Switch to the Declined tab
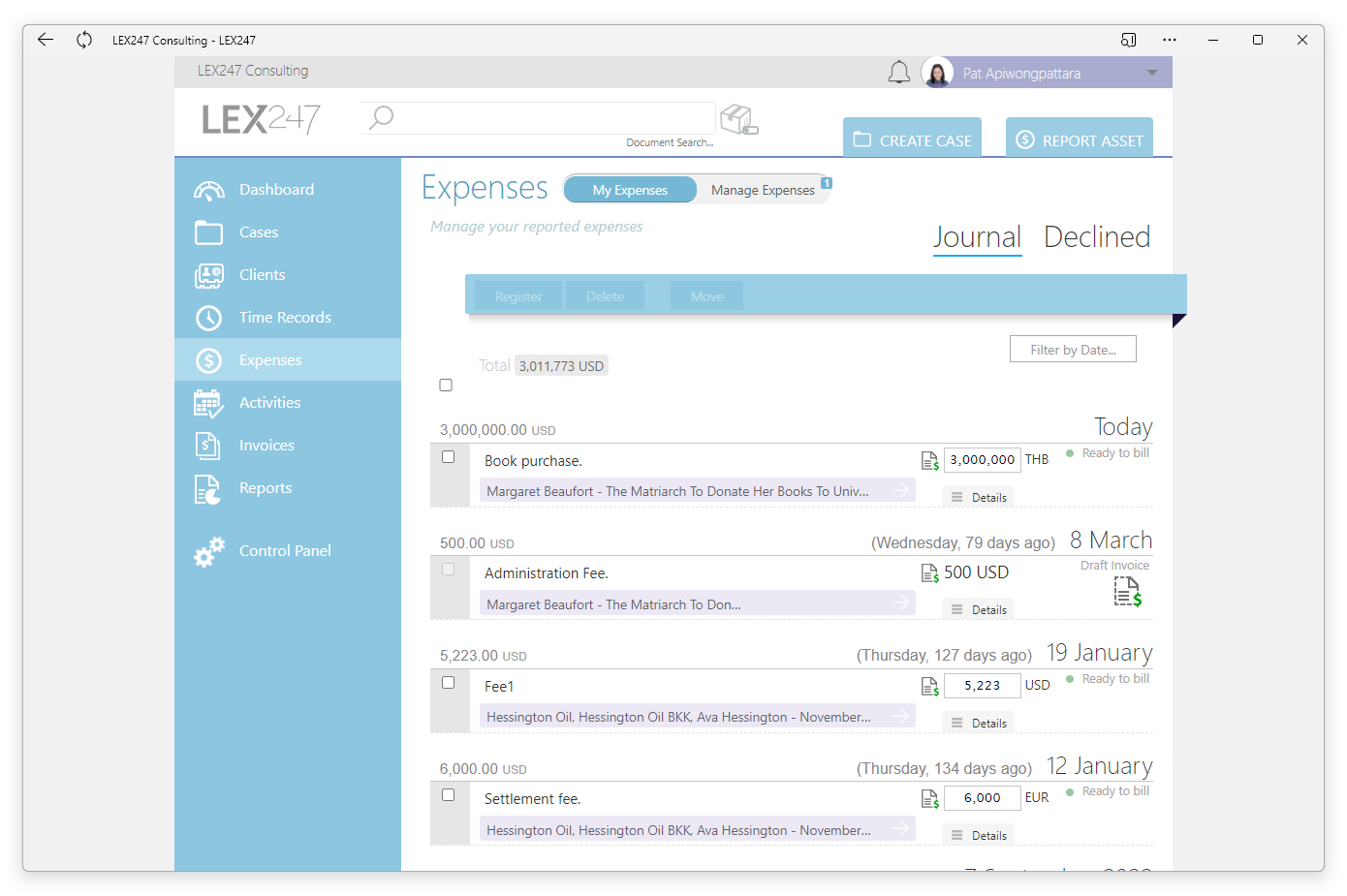 coord(1097,237)
